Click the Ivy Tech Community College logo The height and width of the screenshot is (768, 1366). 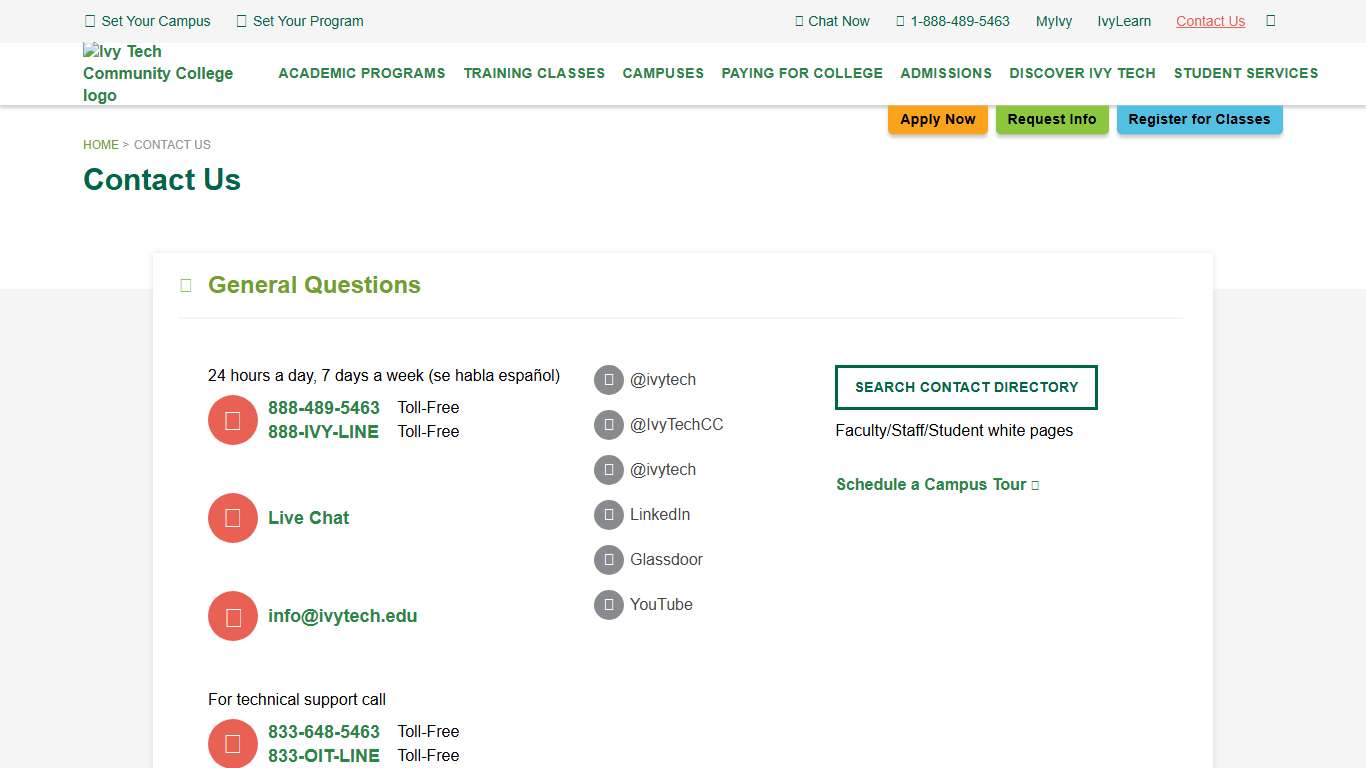[157, 73]
